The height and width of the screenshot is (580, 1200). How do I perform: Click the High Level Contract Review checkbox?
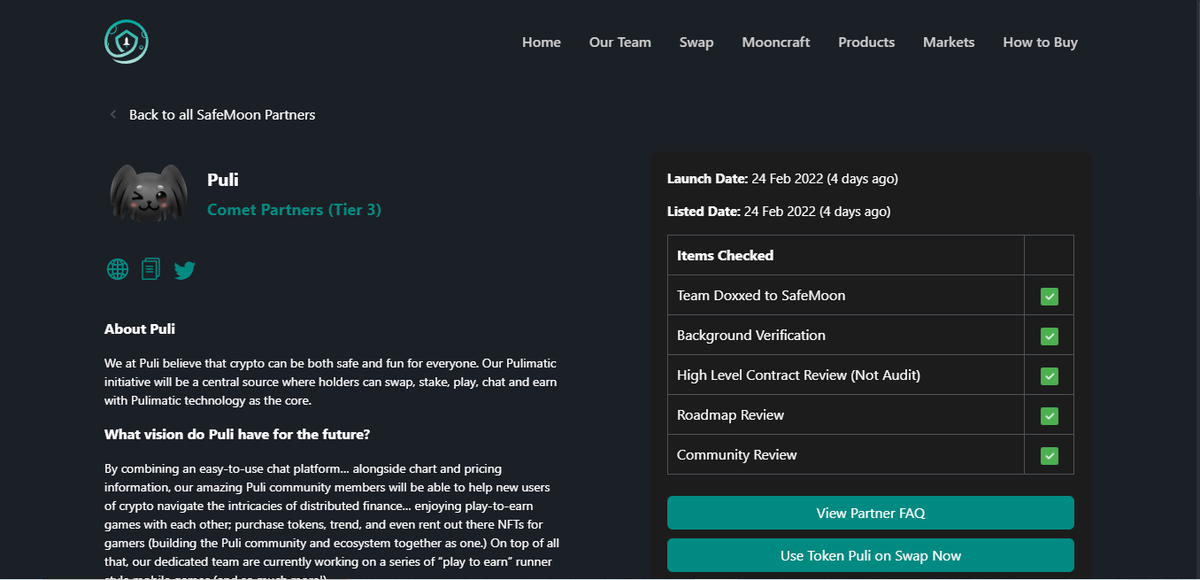(1049, 376)
